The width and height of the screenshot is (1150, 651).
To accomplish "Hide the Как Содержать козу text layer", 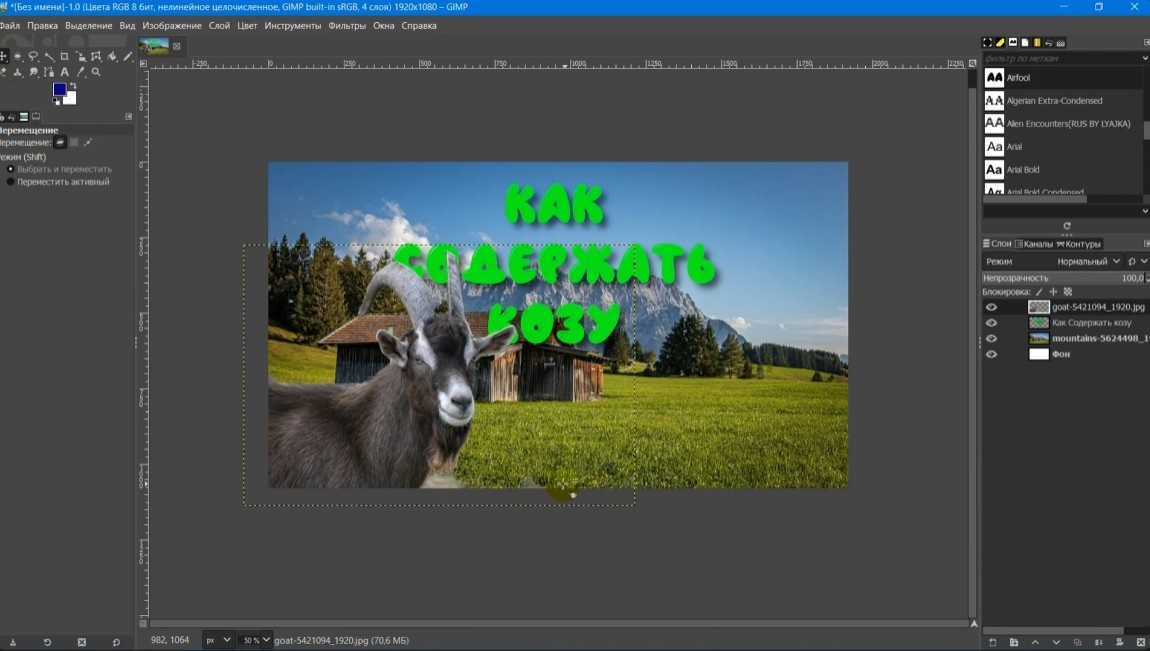I will (991, 323).
